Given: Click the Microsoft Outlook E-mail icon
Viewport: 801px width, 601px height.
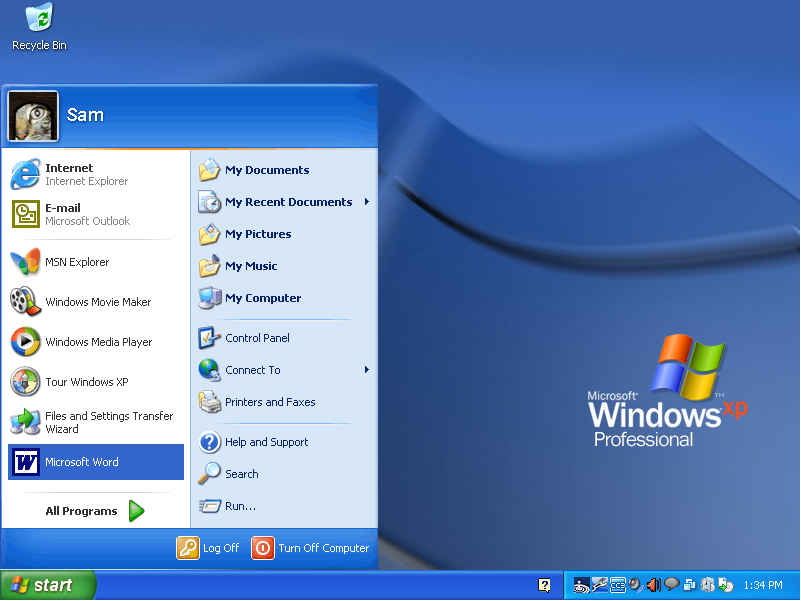Looking at the screenshot, I should pyautogui.click(x=25, y=214).
